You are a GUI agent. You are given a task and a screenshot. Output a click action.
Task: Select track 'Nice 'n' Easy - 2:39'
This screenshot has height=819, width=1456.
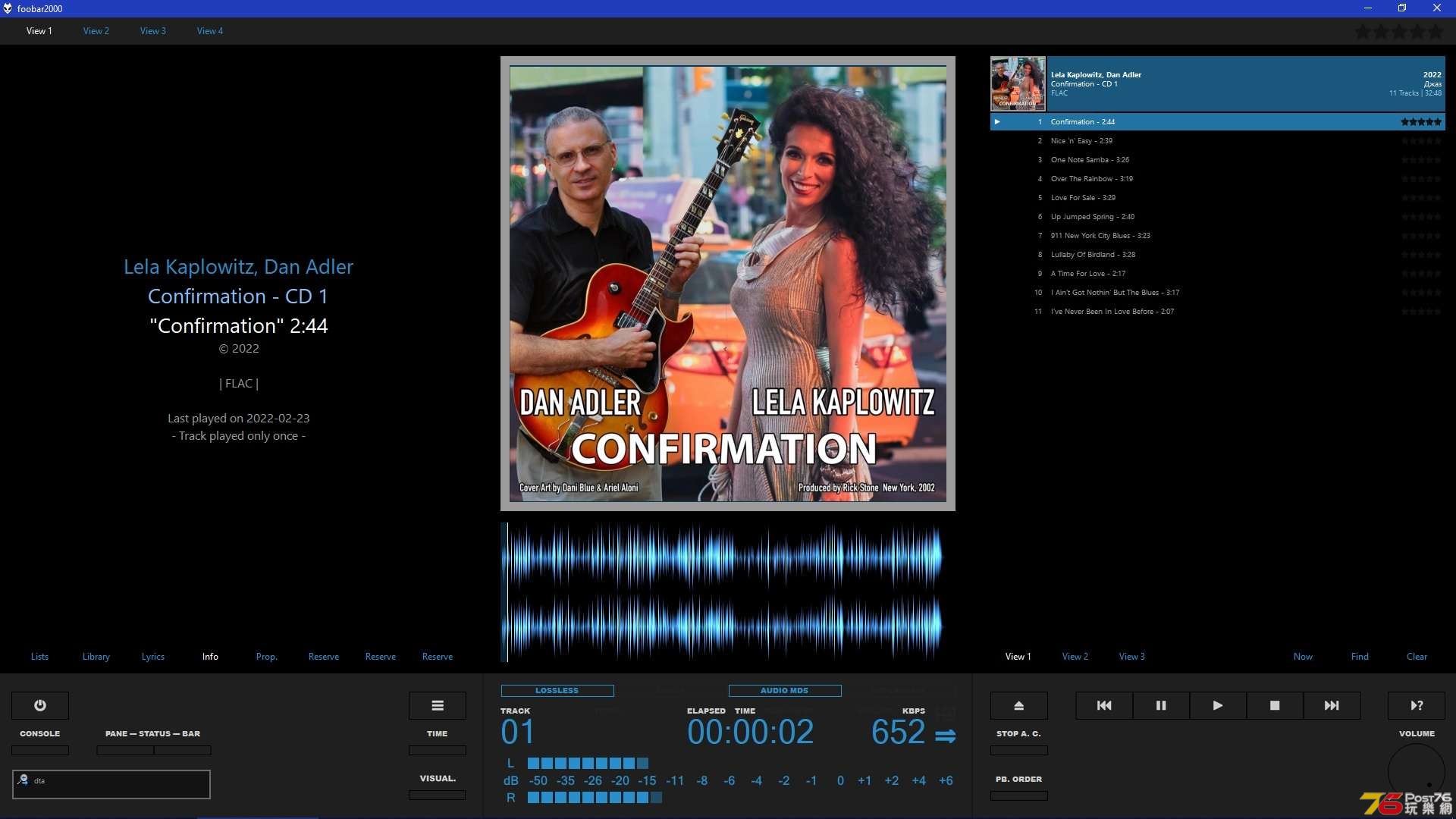[1217, 141]
